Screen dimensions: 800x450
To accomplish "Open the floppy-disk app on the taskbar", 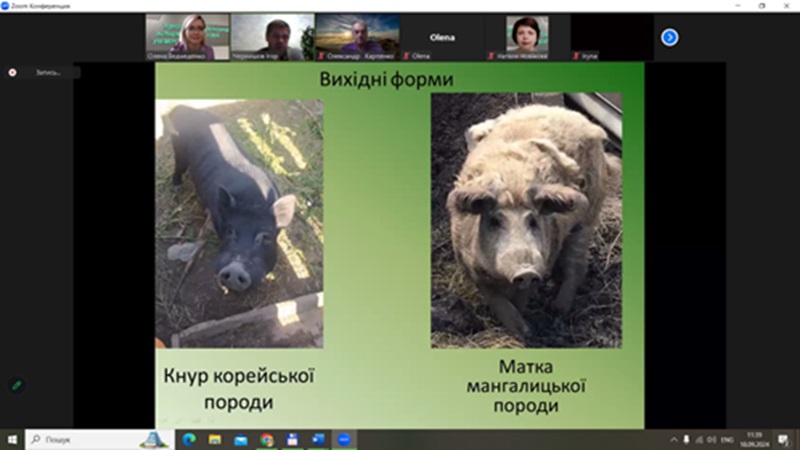I will coord(292,439).
